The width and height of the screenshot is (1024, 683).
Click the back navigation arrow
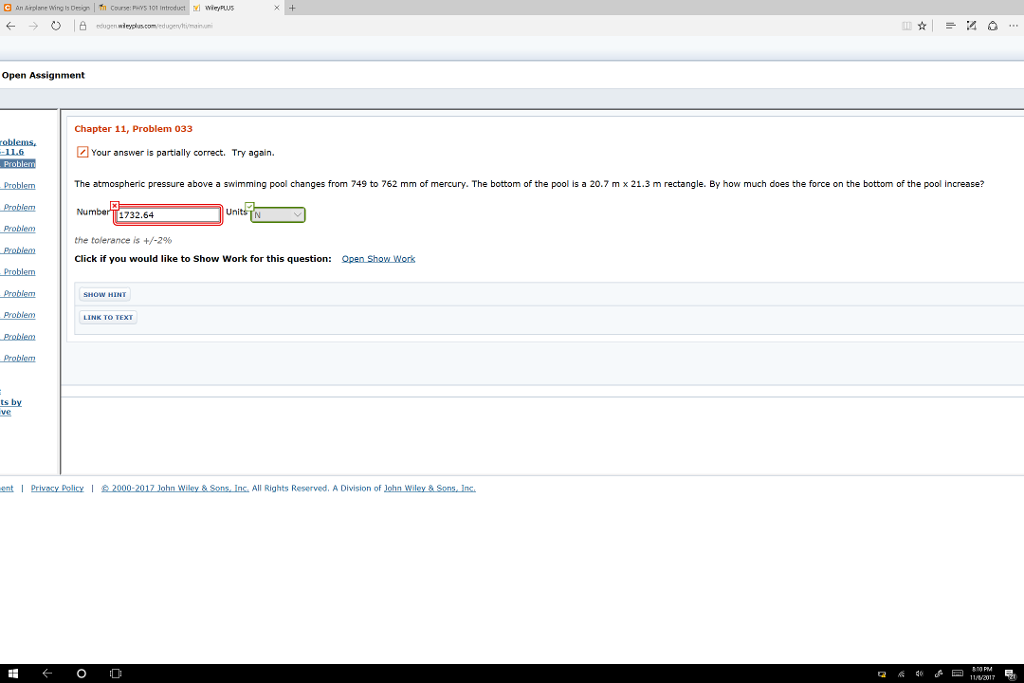coord(10,26)
